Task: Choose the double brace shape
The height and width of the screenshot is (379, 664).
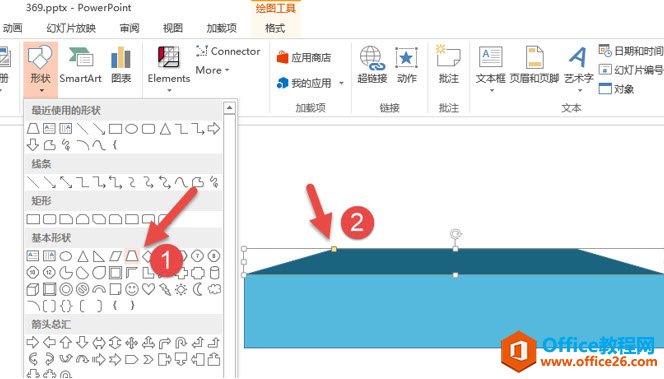Action: point(66,306)
